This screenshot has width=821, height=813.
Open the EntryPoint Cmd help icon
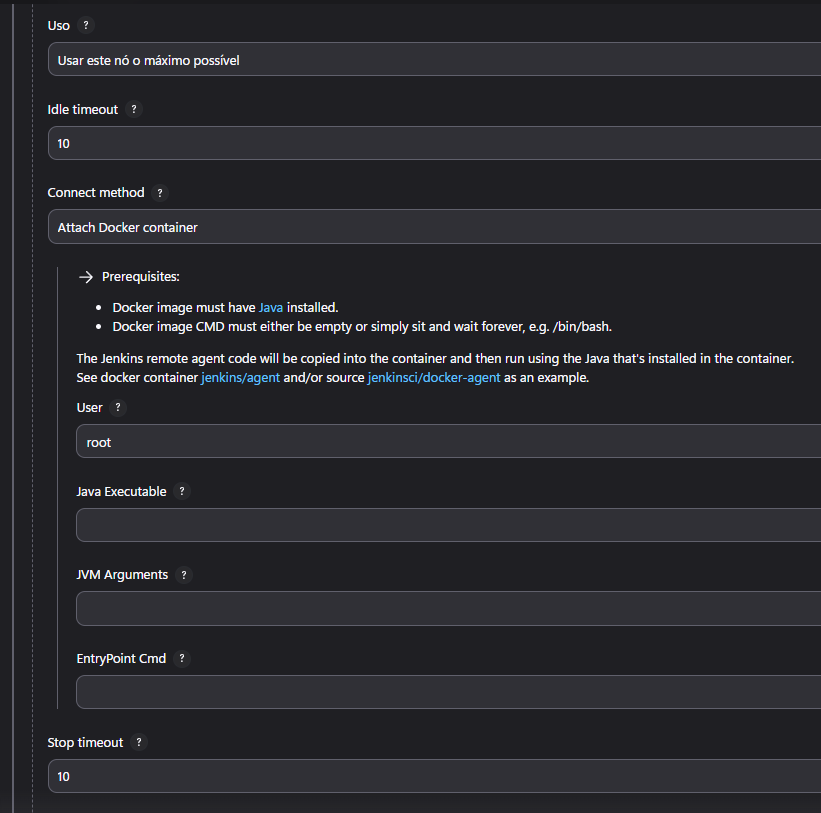click(181, 658)
